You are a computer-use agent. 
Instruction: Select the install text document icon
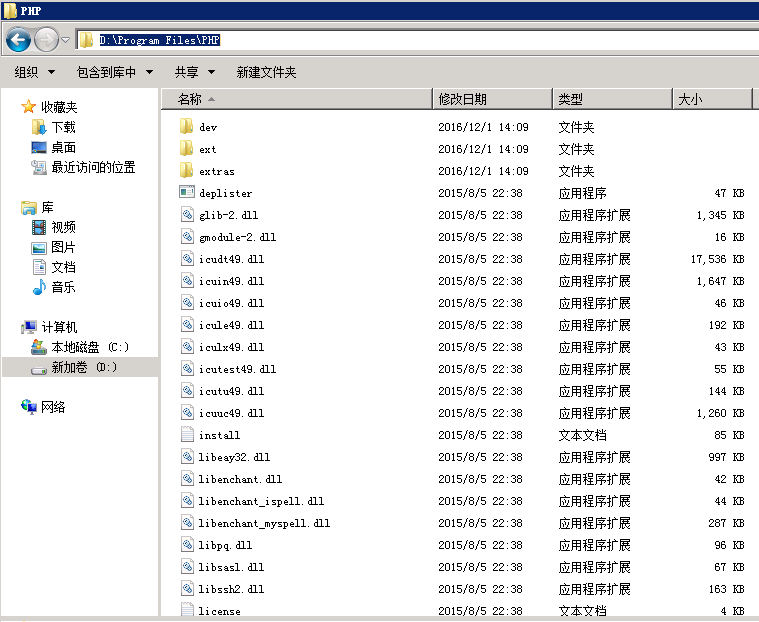click(x=186, y=435)
